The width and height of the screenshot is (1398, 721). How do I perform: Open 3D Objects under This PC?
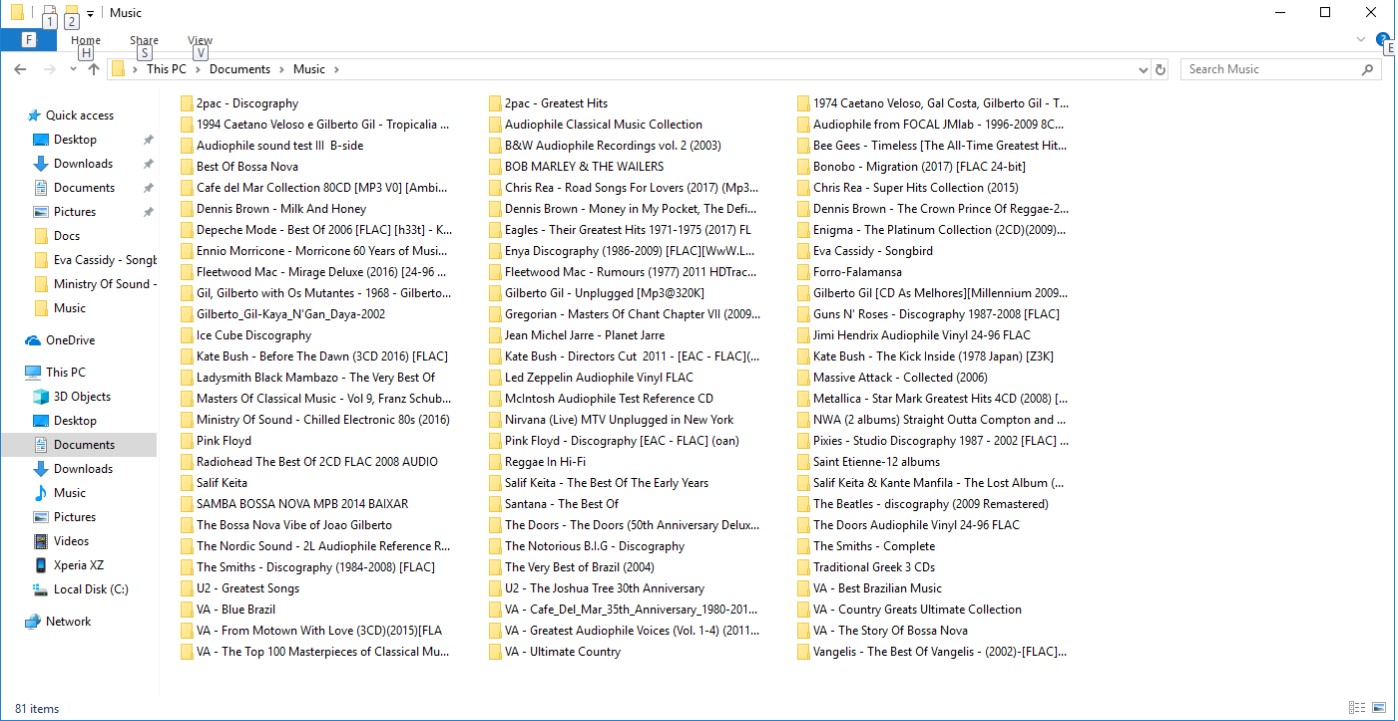[82, 396]
